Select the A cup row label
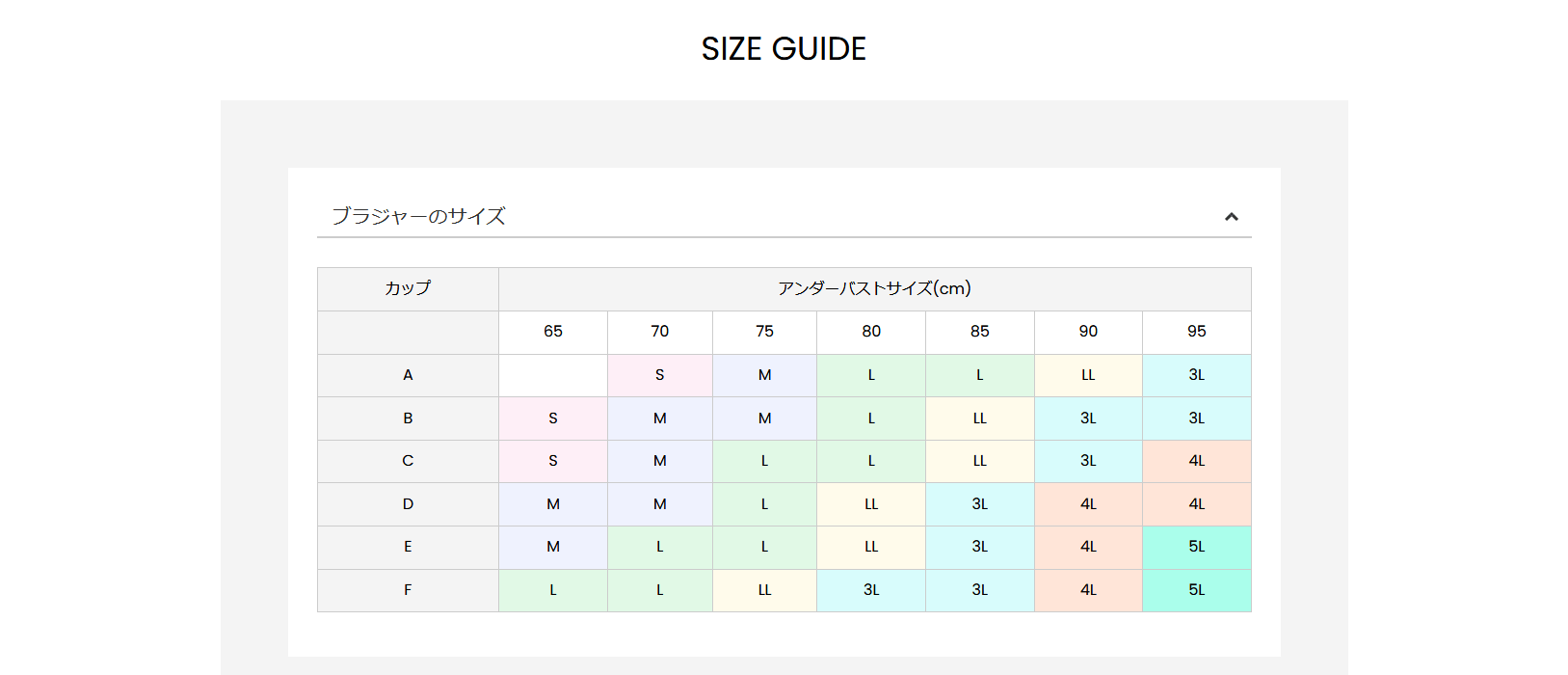 point(408,375)
